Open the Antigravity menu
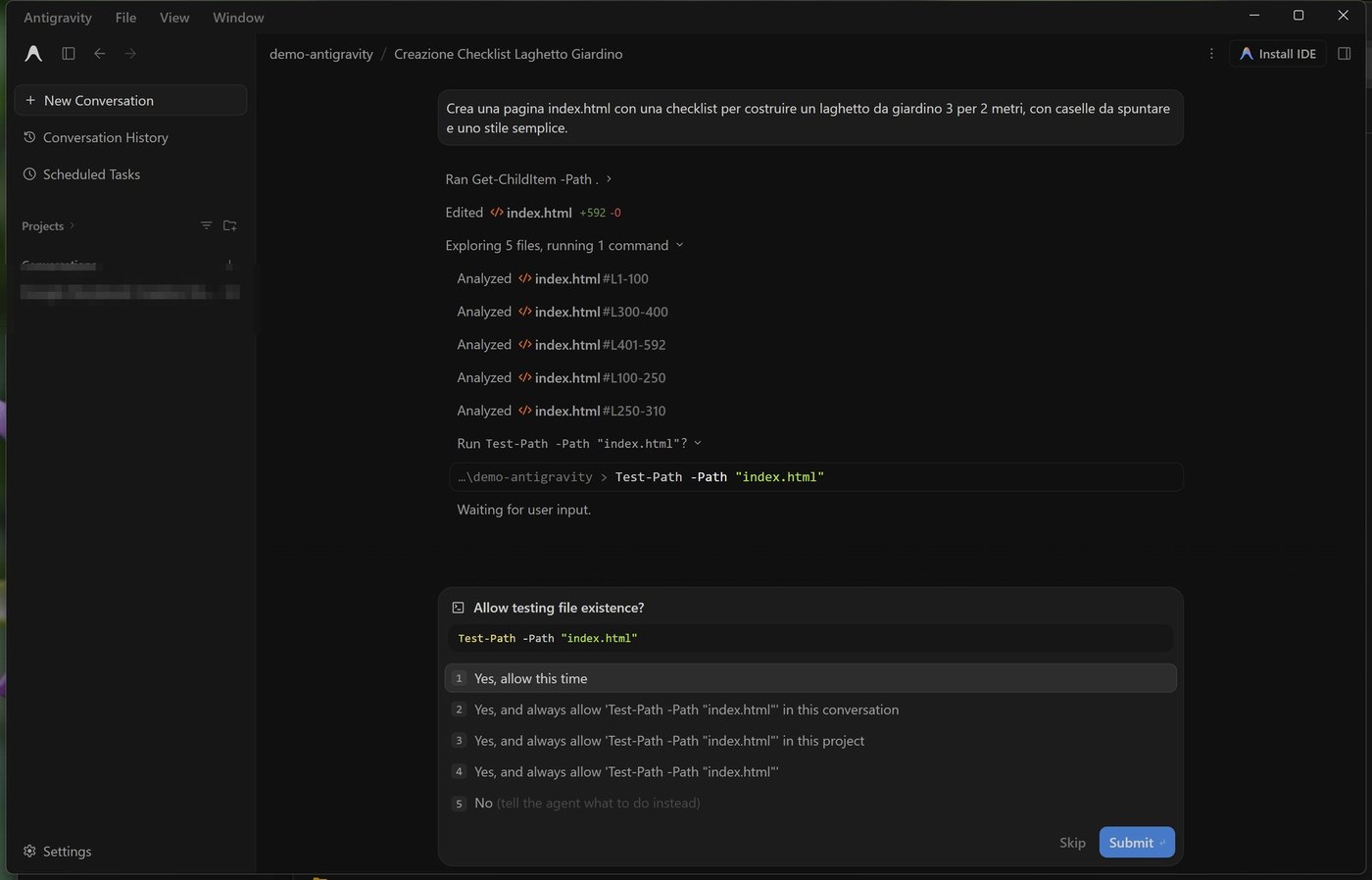Image resolution: width=1372 pixels, height=880 pixels. (x=58, y=18)
